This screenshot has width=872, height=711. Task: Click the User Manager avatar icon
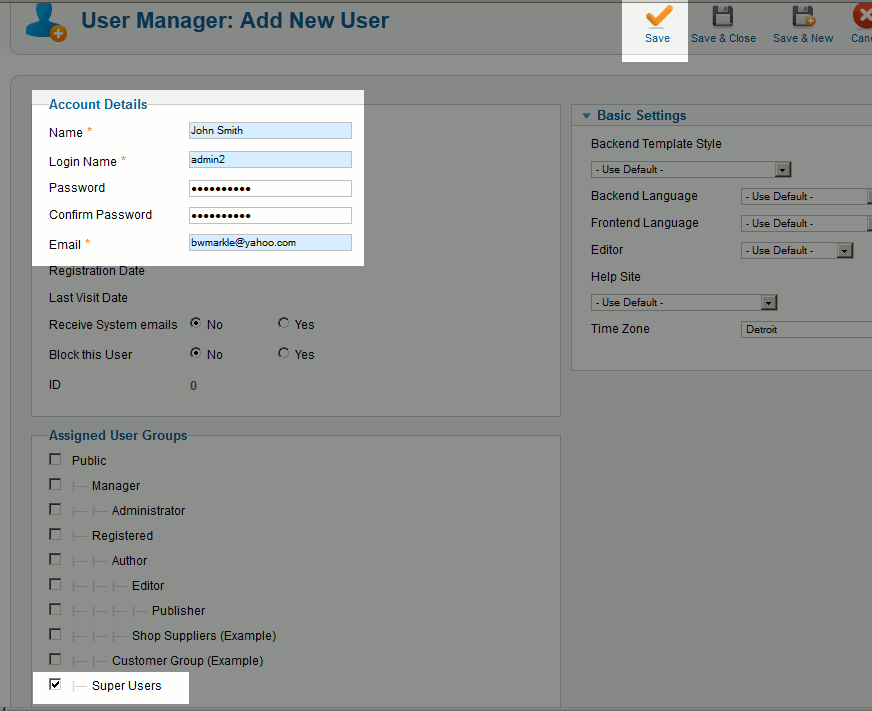45,21
